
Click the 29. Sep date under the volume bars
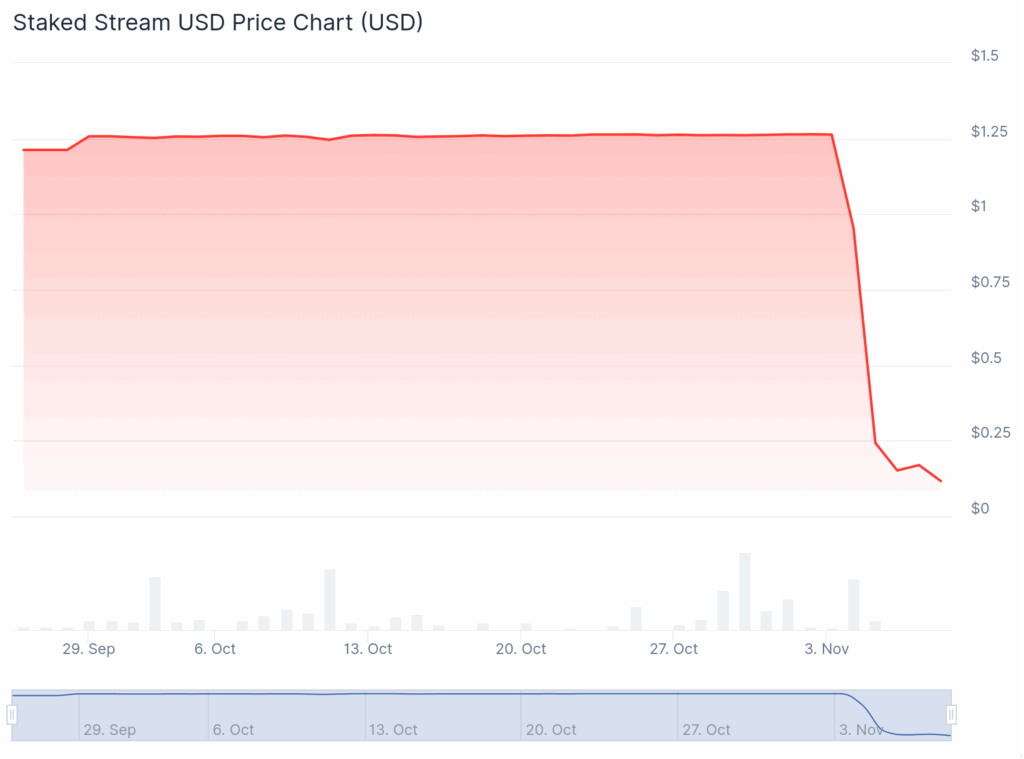(88, 649)
